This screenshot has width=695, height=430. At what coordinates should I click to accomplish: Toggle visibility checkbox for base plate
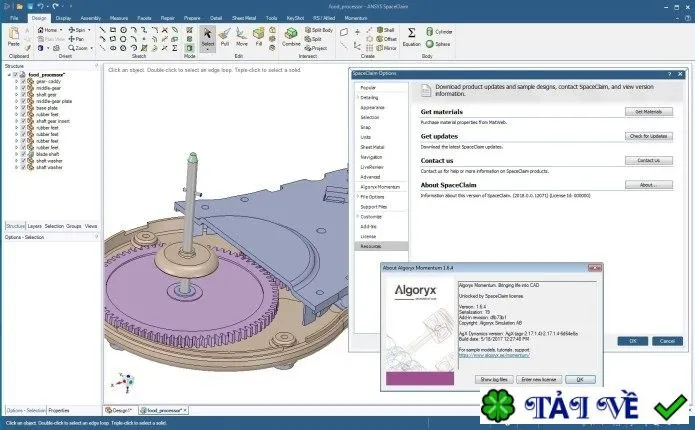23,108
